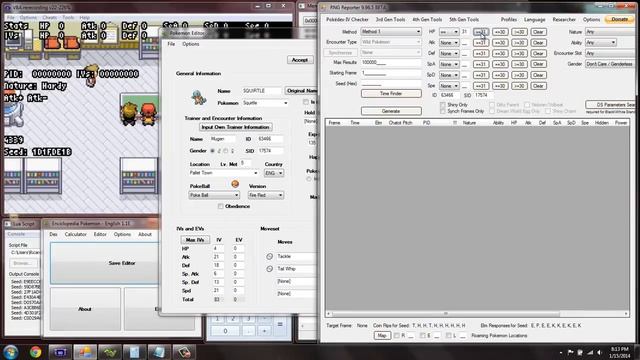640x360 pixels.
Task: Click the volume icon in system tray
Action: [x=599, y=352]
